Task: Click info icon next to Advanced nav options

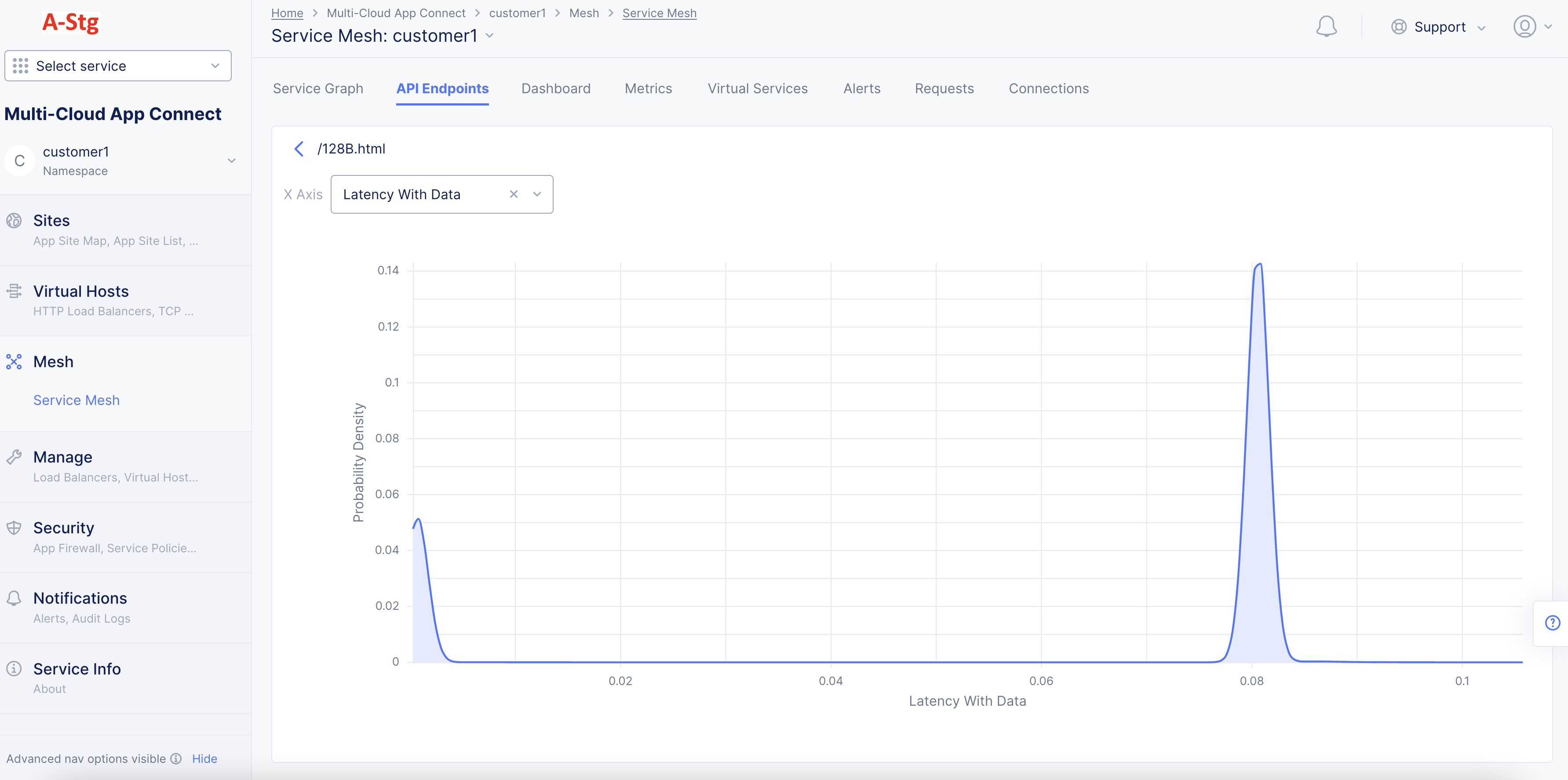Action: (x=176, y=759)
